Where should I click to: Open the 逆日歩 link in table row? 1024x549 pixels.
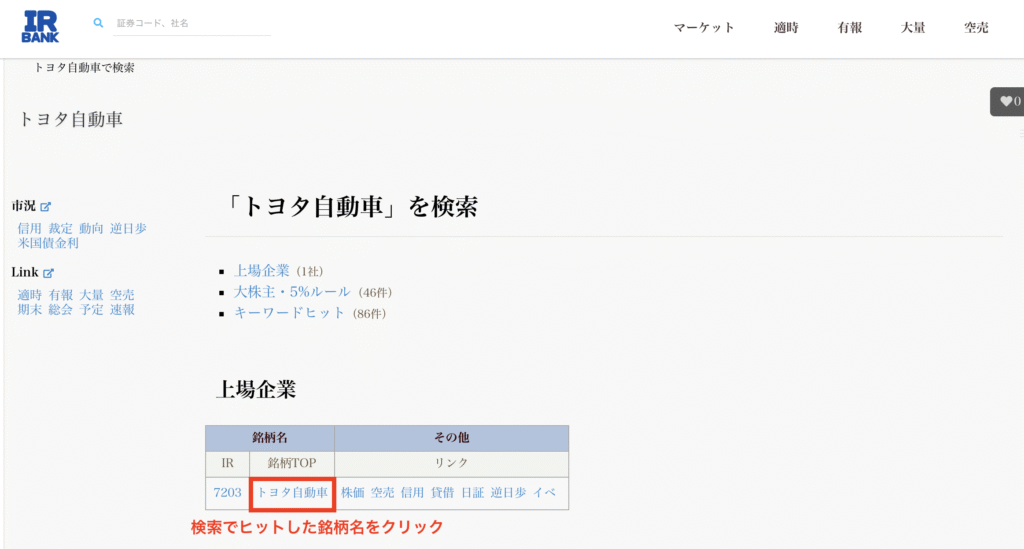(x=508, y=493)
